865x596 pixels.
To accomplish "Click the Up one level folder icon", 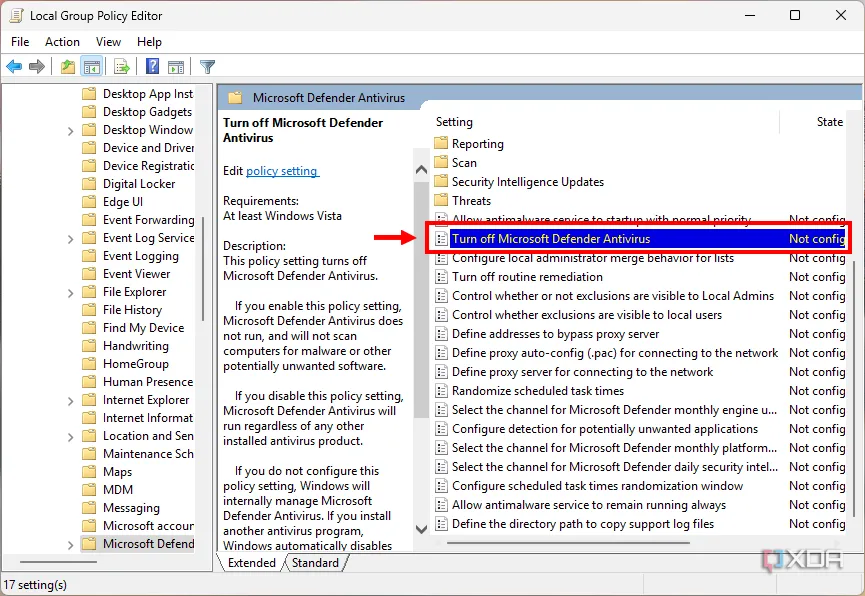I will click(x=68, y=67).
